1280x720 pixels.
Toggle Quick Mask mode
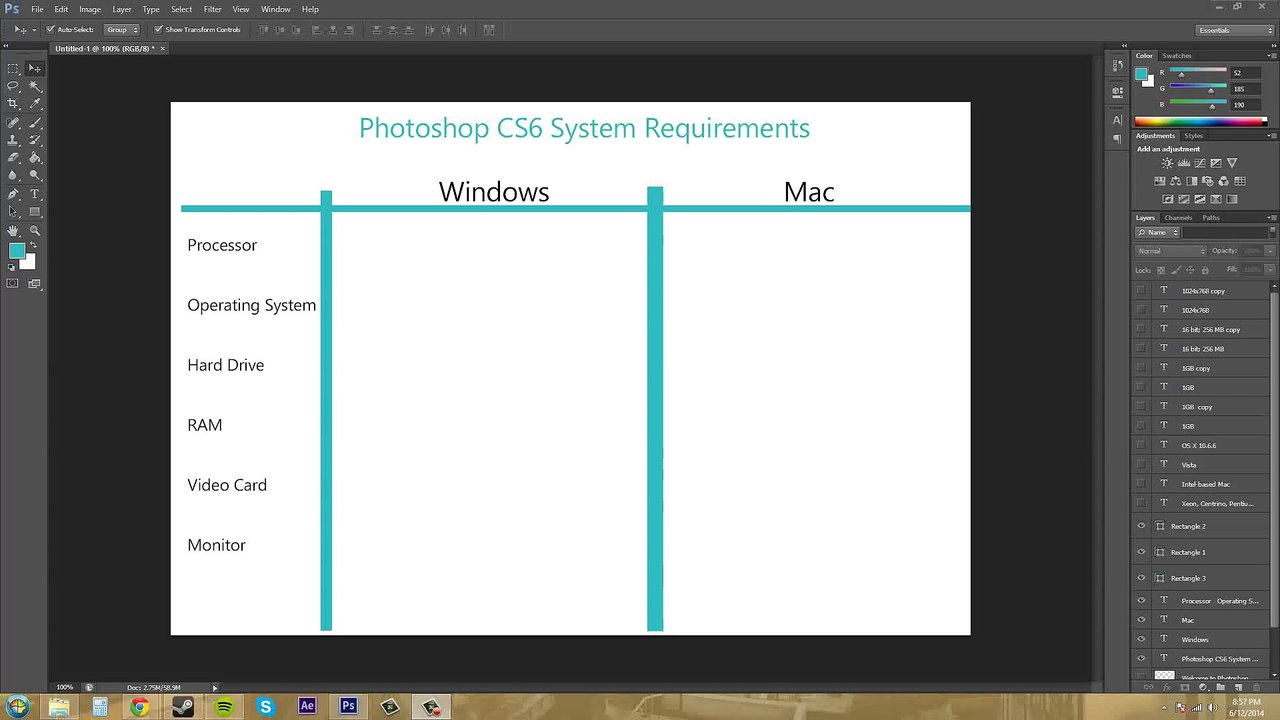click(x=13, y=284)
